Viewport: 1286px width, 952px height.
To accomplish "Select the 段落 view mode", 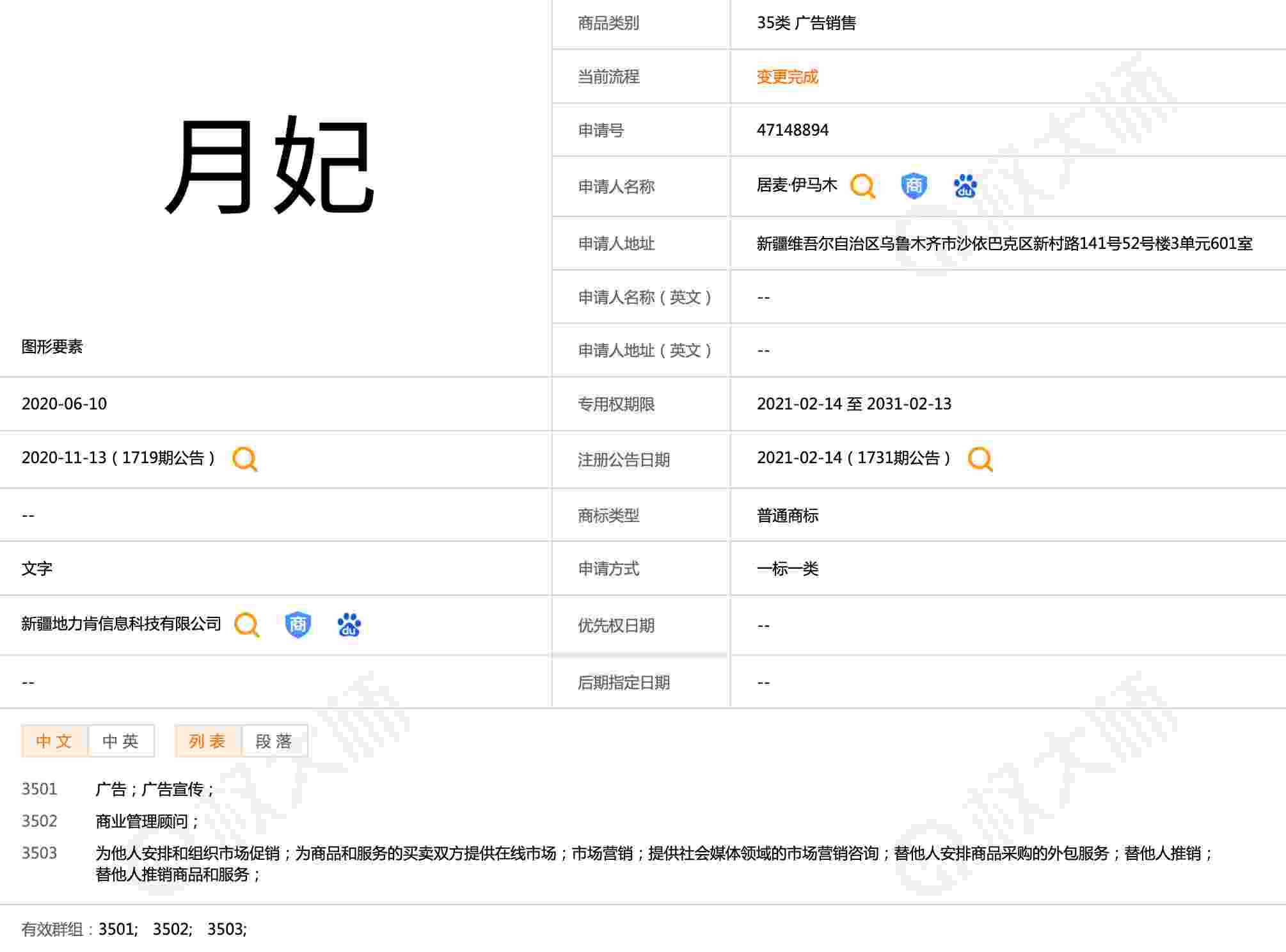I will (x=274, y=741).
